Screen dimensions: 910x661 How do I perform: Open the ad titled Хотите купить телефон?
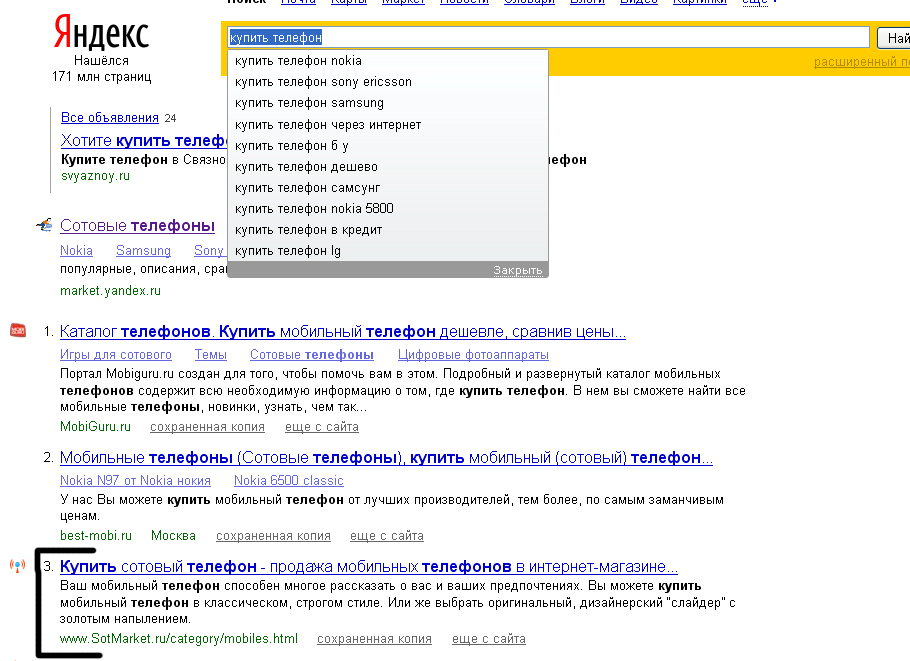pyautogui.click(x=144, y=140)
